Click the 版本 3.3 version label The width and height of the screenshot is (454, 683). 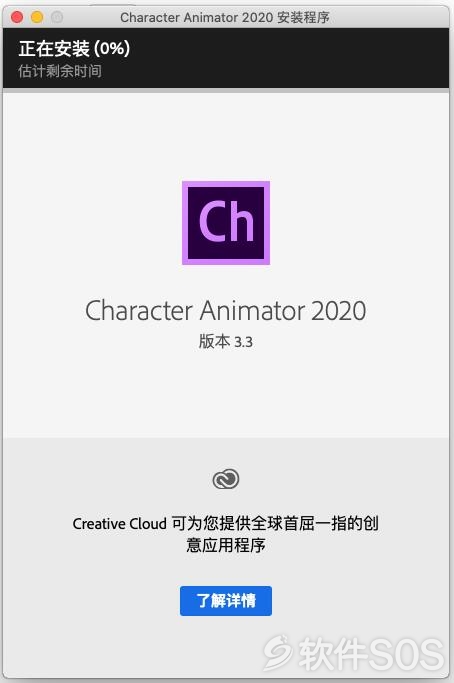(226, 342)
